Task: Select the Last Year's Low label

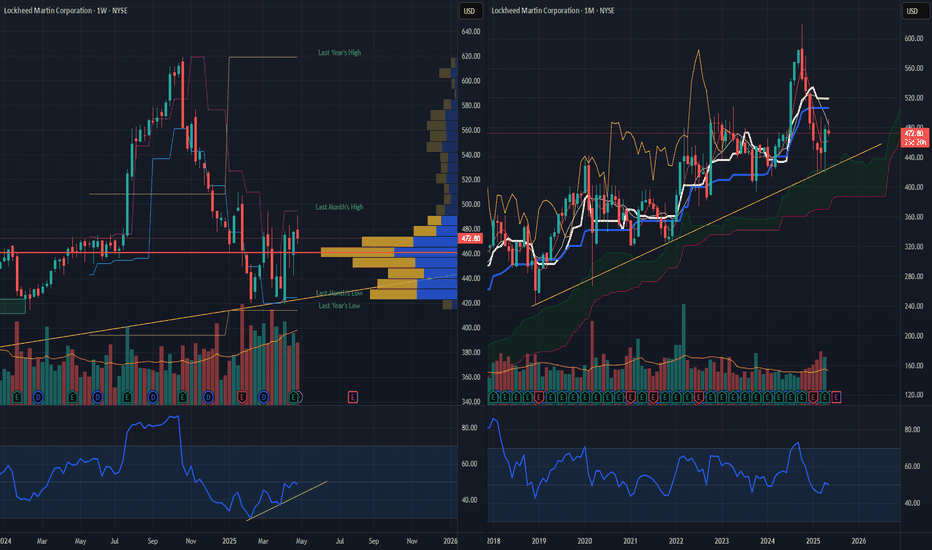Action: [339, 306]
